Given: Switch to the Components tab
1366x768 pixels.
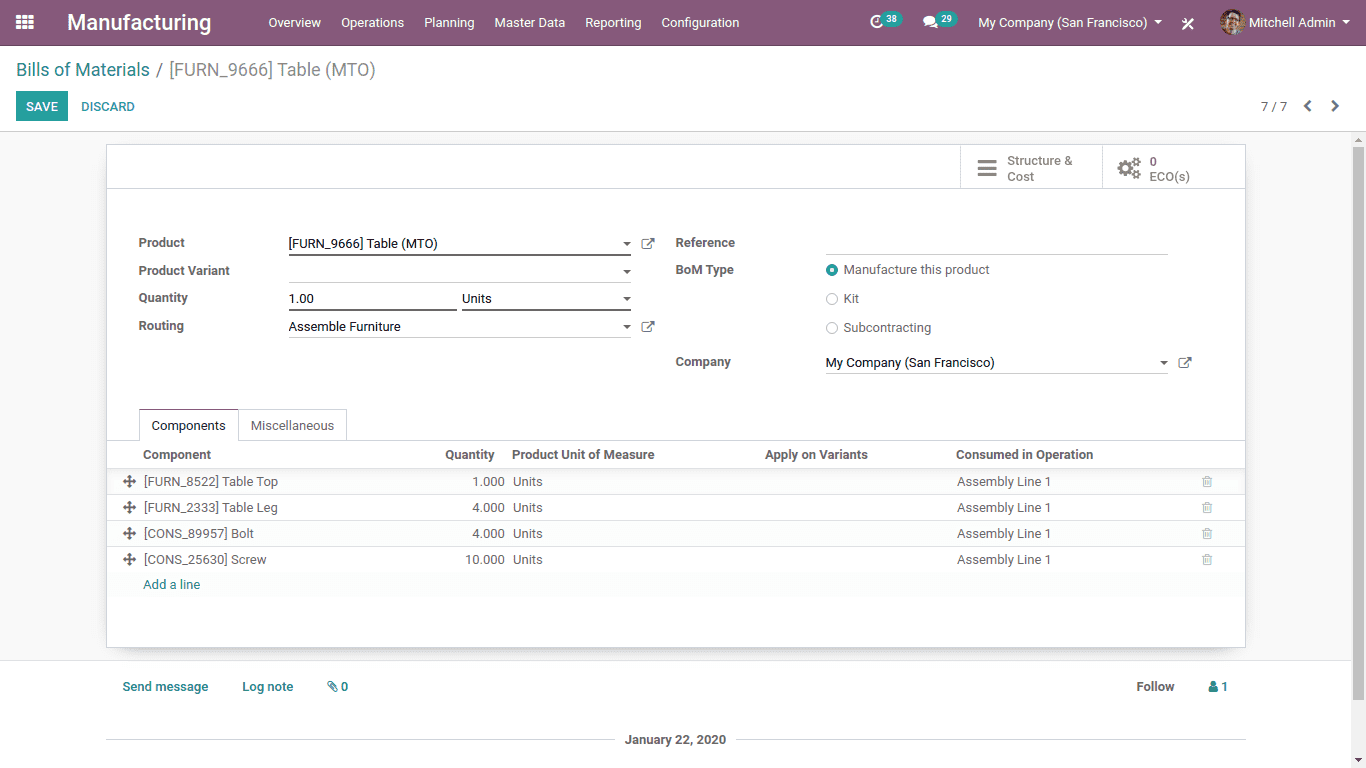Looking at the screenshot, I should (x=188, y=425).
